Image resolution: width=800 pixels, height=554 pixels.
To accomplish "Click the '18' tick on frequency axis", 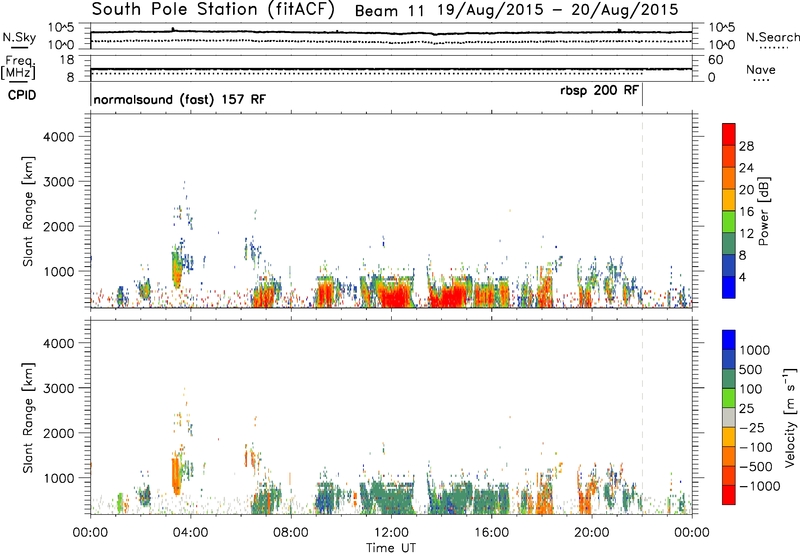I will (67, 60).
